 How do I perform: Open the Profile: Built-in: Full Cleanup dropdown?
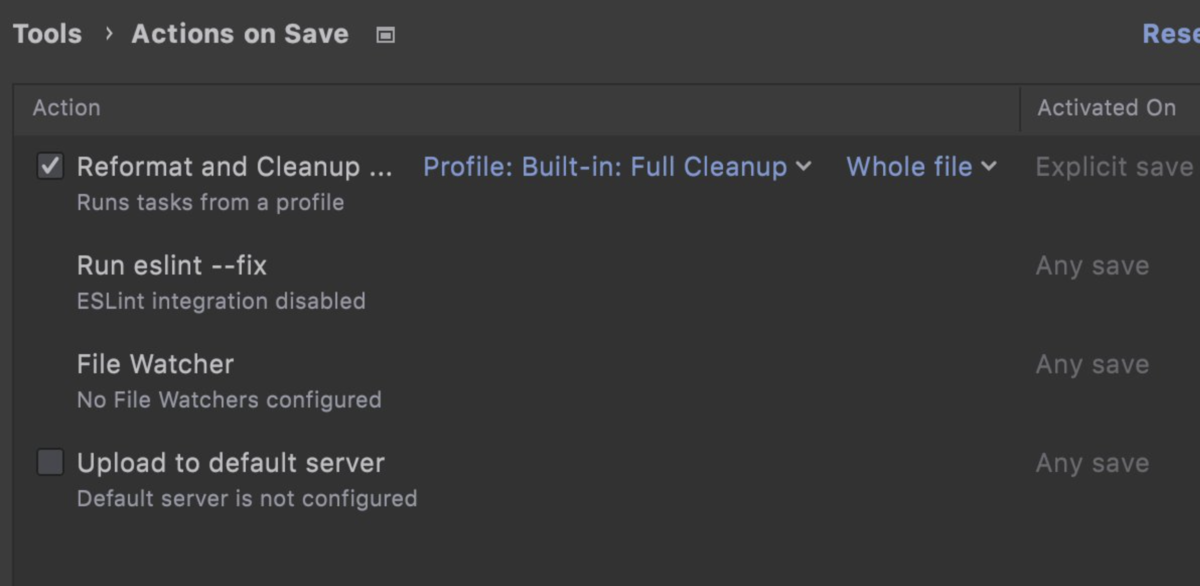(605, 167)
